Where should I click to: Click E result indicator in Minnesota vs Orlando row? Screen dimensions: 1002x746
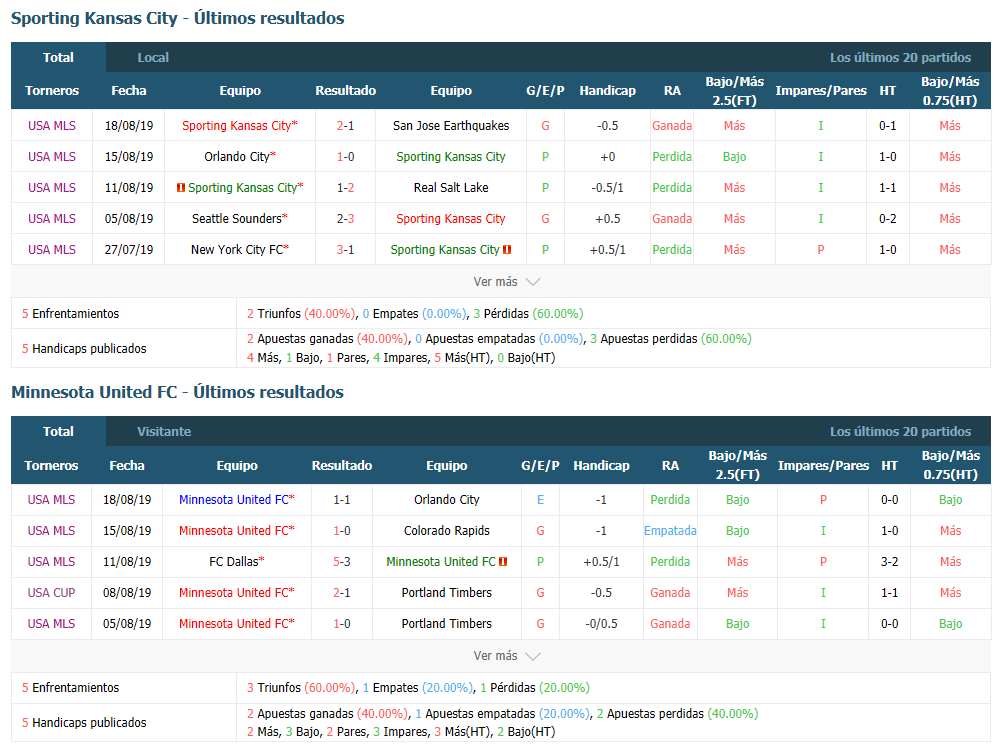(540, 500)
